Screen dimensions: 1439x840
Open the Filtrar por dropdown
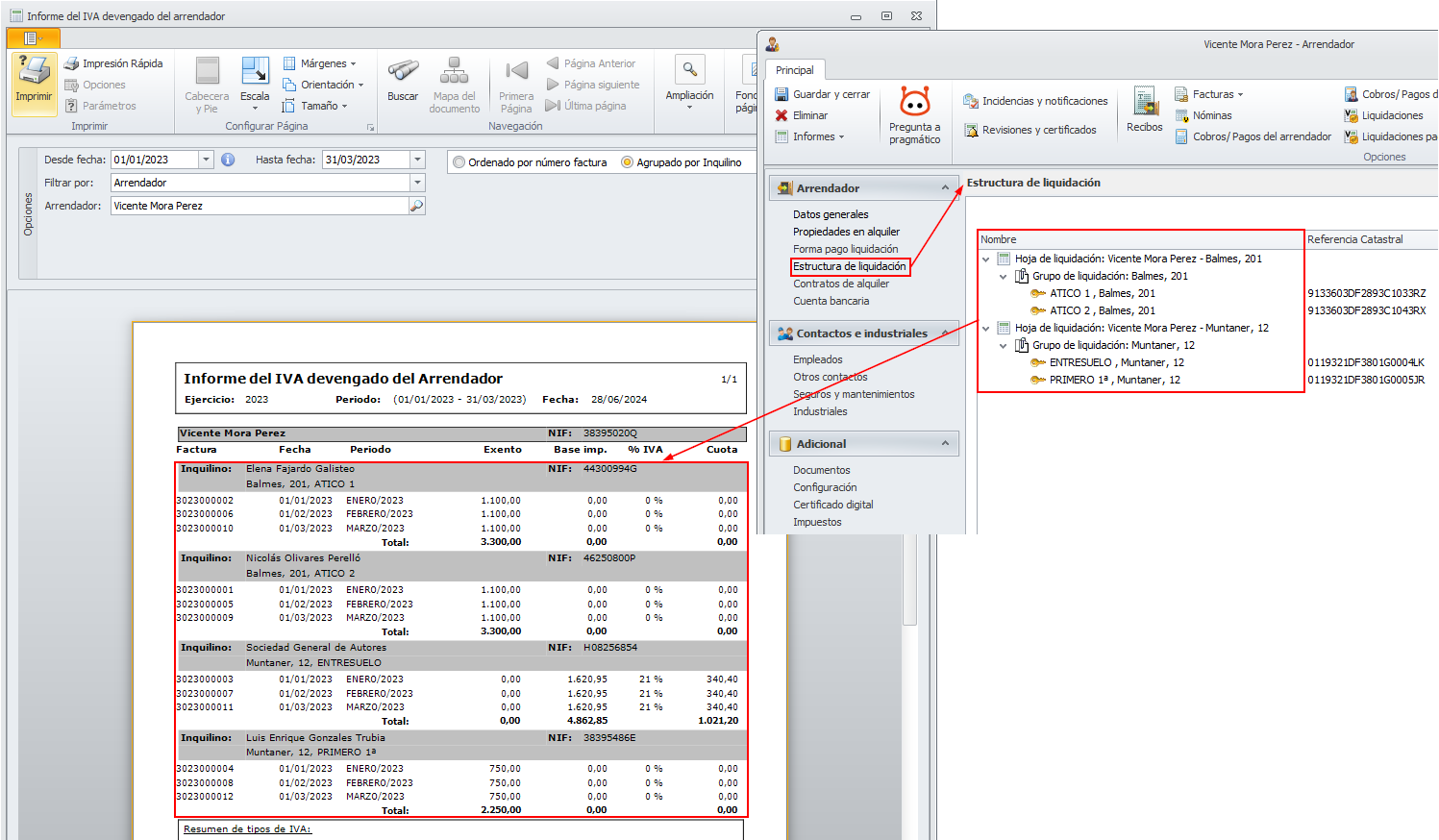(x=417, y=183)
